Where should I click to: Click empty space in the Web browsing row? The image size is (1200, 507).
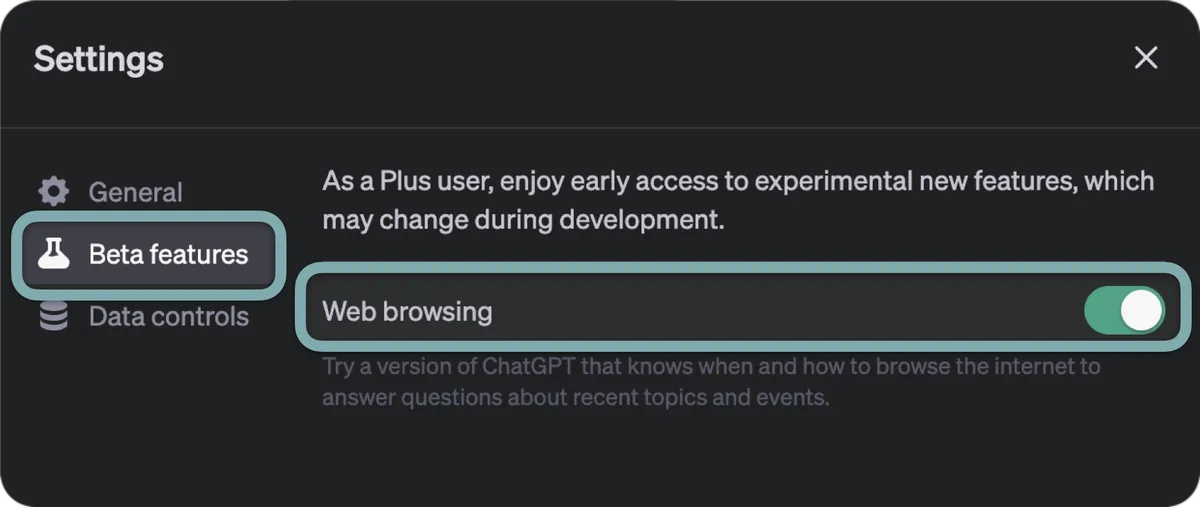780,312
